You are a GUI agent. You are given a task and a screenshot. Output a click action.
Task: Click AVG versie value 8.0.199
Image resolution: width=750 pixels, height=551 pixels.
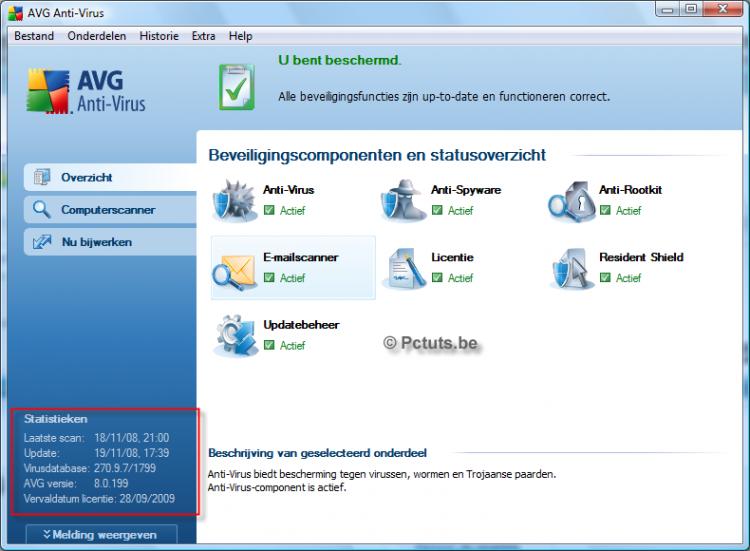pos(110,483)
